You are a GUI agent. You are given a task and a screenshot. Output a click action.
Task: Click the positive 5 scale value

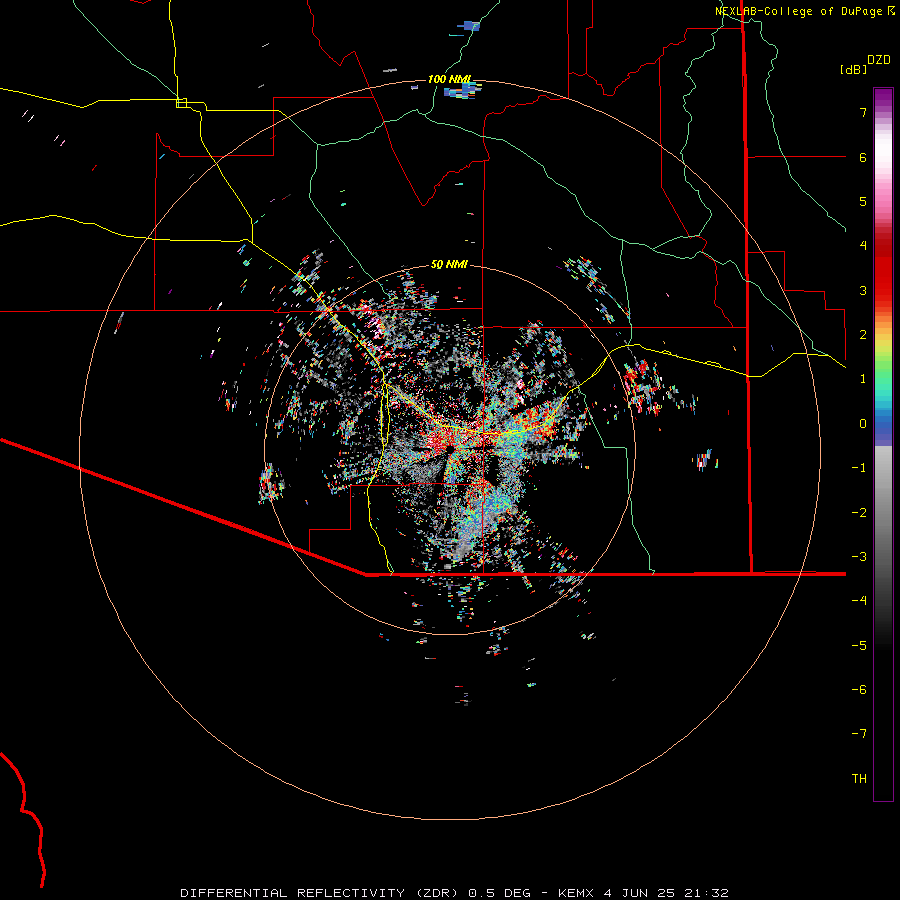(x=863, y=201)
